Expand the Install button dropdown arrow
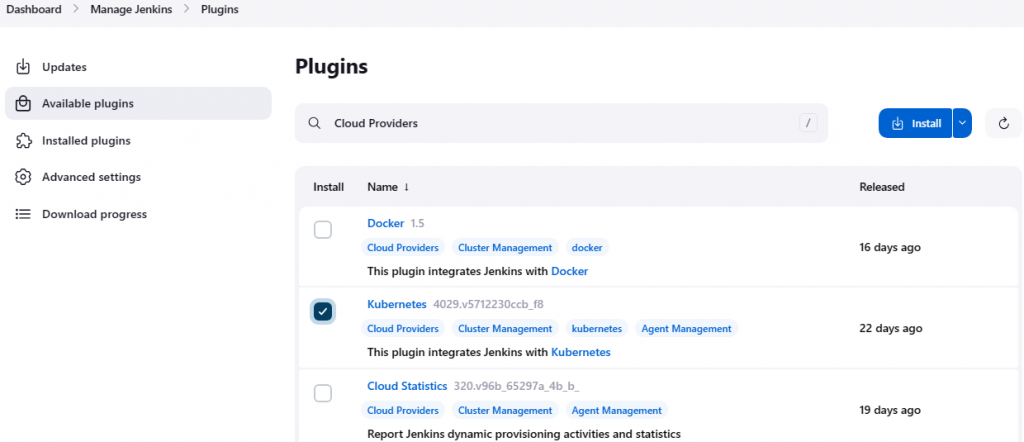 click(962, 123)
